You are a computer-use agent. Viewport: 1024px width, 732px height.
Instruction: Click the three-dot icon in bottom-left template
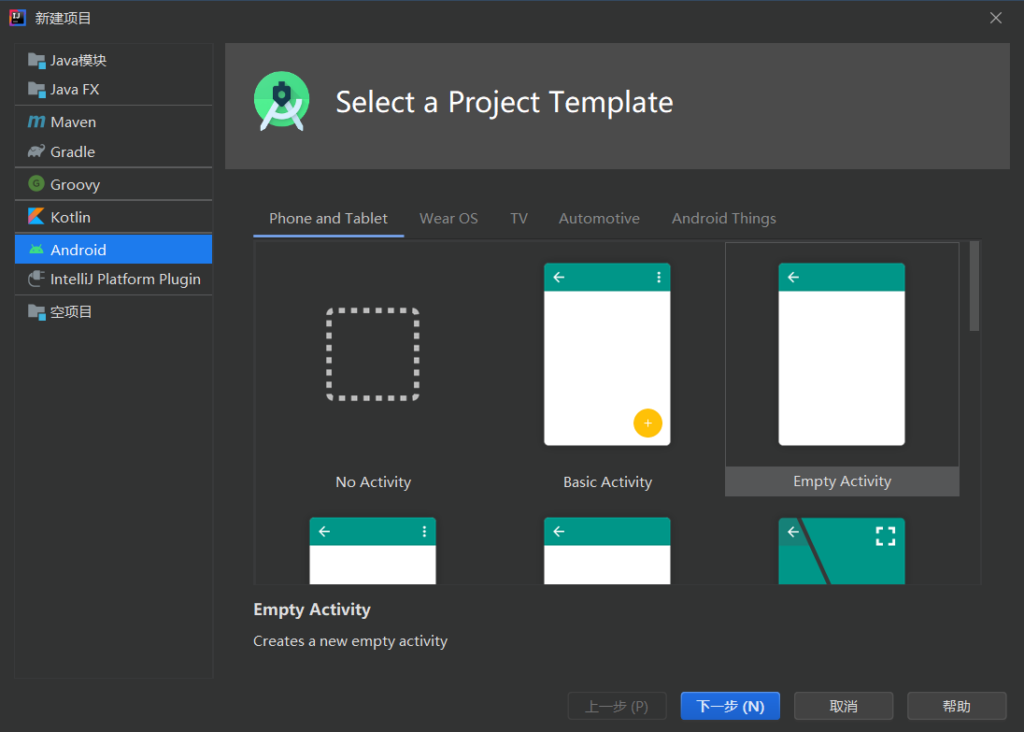tap(424, 532)
